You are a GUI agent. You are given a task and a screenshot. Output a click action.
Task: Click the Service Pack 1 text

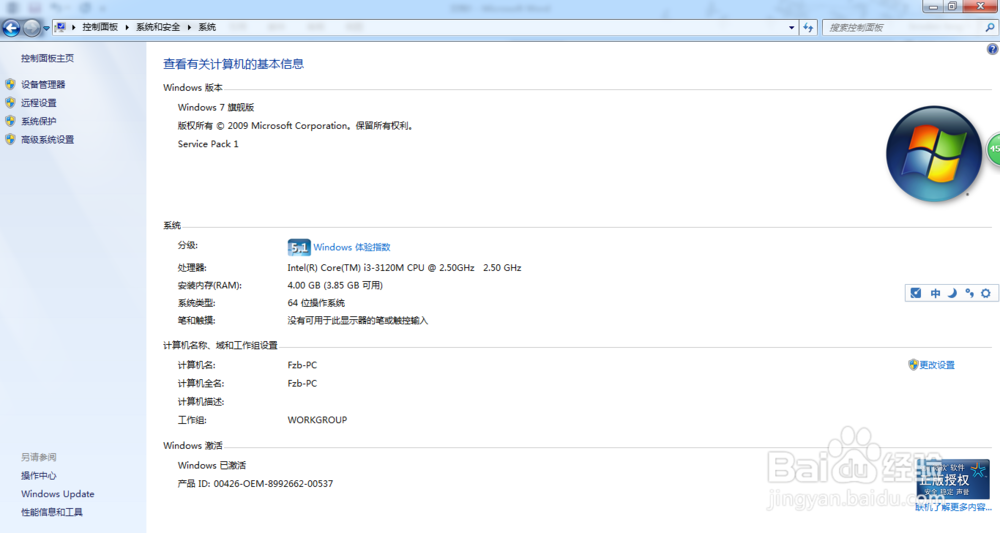tap(208, 144)
